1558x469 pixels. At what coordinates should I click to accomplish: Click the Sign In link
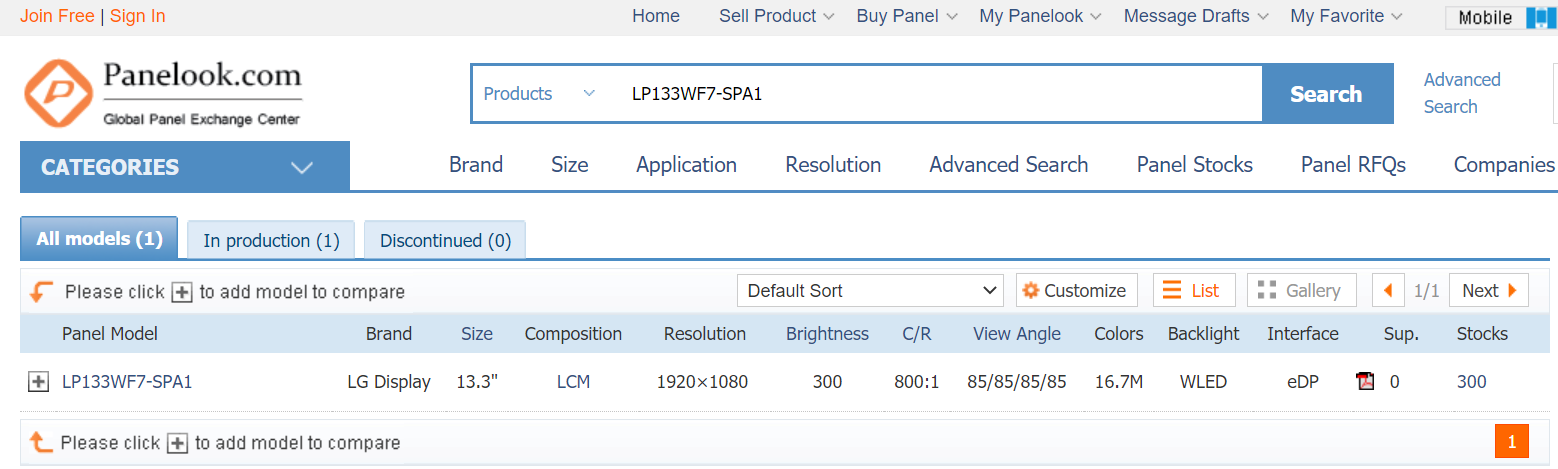point(137,16)
